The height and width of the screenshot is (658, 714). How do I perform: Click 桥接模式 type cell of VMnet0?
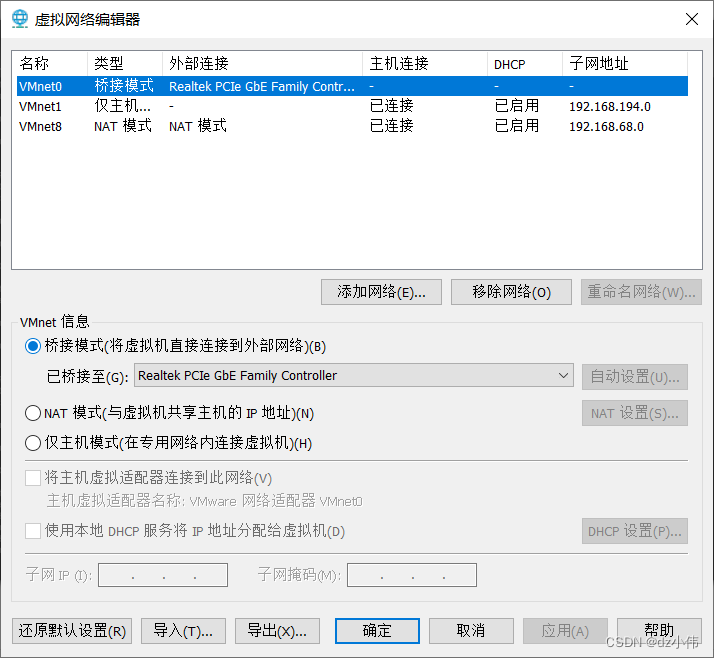pos(124,86)
